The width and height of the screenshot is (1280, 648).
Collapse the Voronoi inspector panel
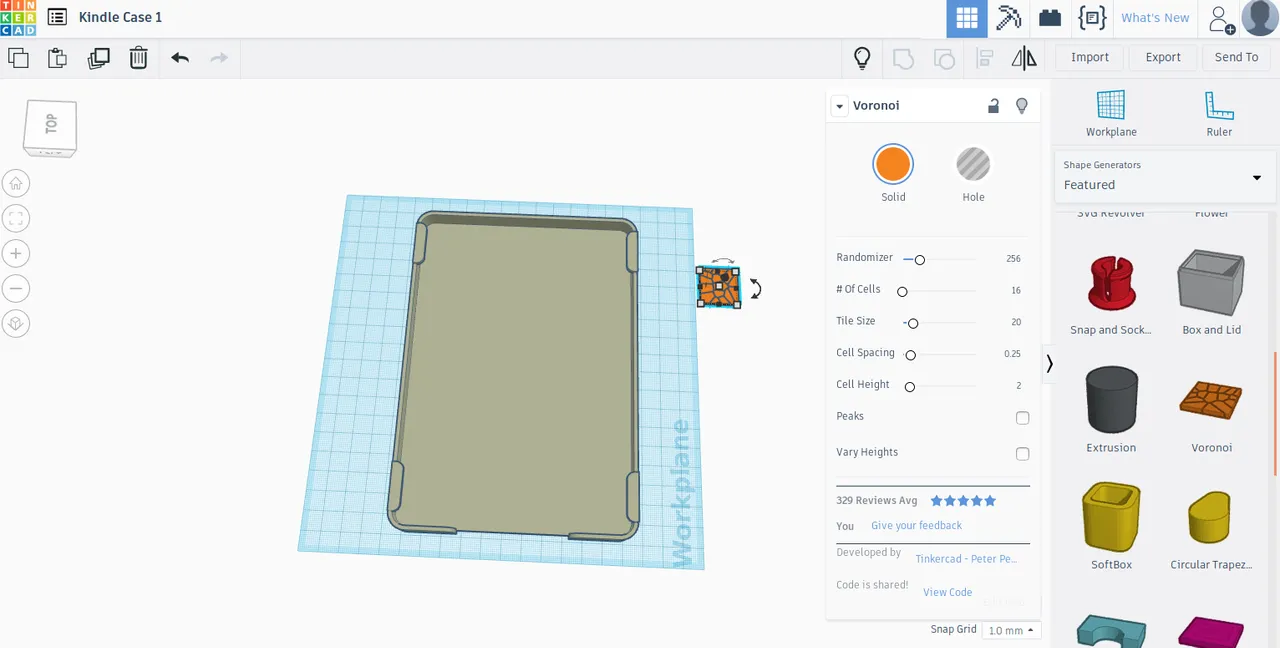click(840, 106)
